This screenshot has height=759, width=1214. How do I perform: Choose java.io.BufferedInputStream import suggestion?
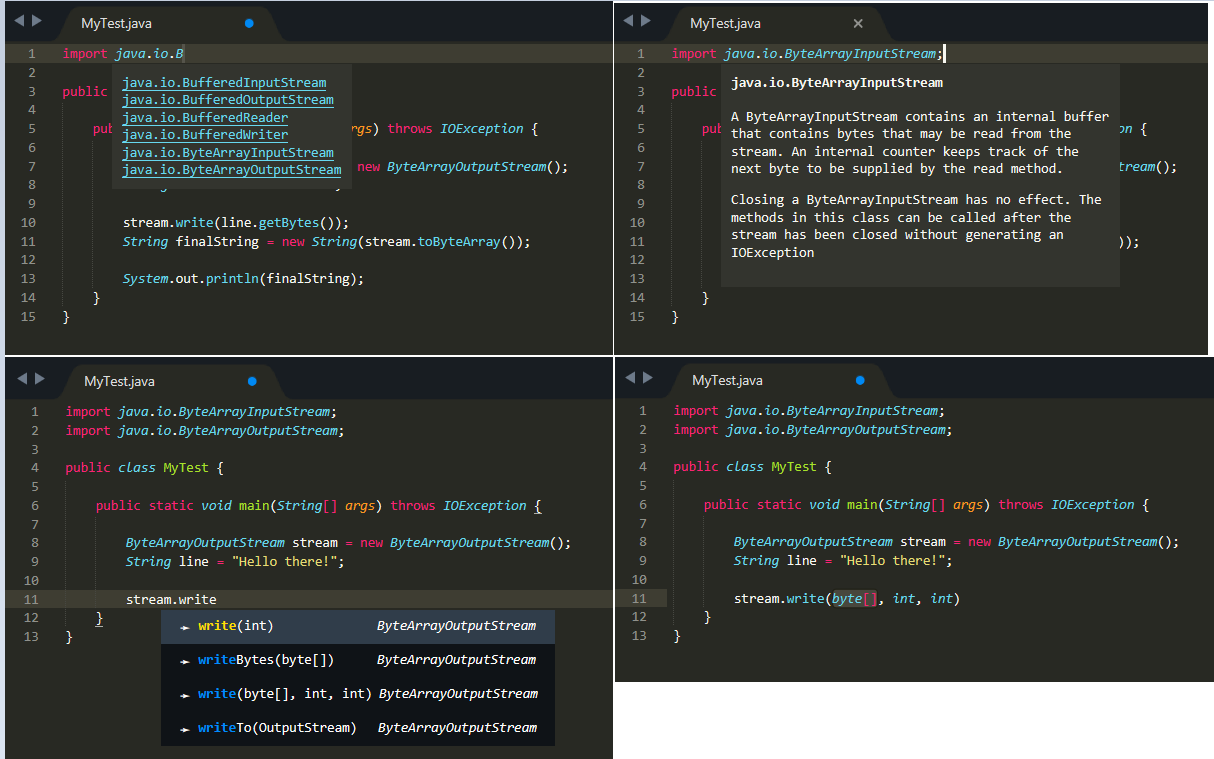pos(224,83)
